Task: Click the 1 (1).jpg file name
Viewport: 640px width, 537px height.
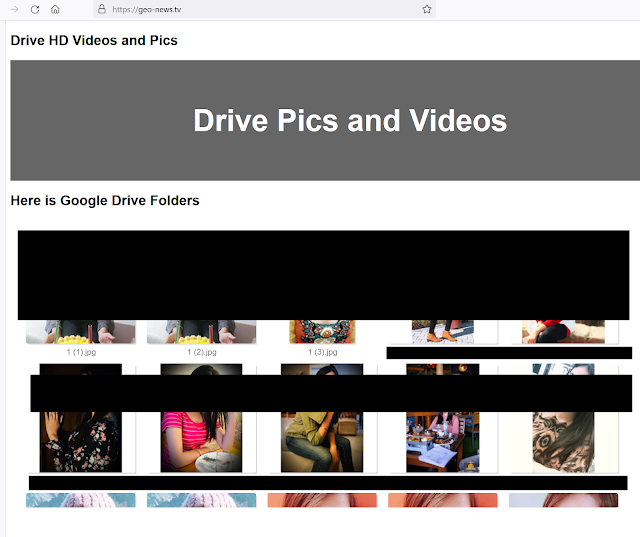Action: click(81, 352)
